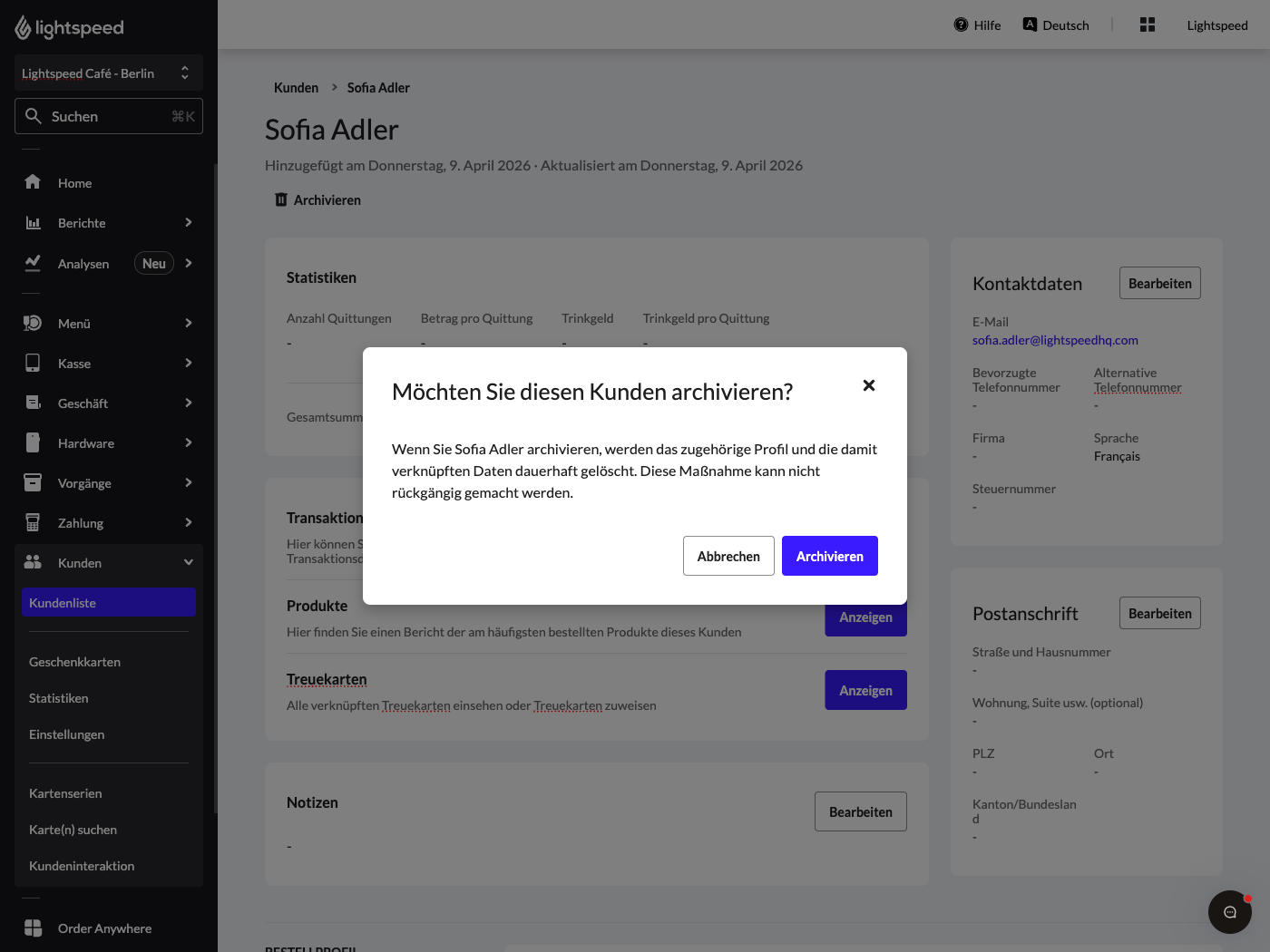Screen dimensions: 1270x952
Task: Click Anzeigen for Produkte
Action: pos(865,619)
